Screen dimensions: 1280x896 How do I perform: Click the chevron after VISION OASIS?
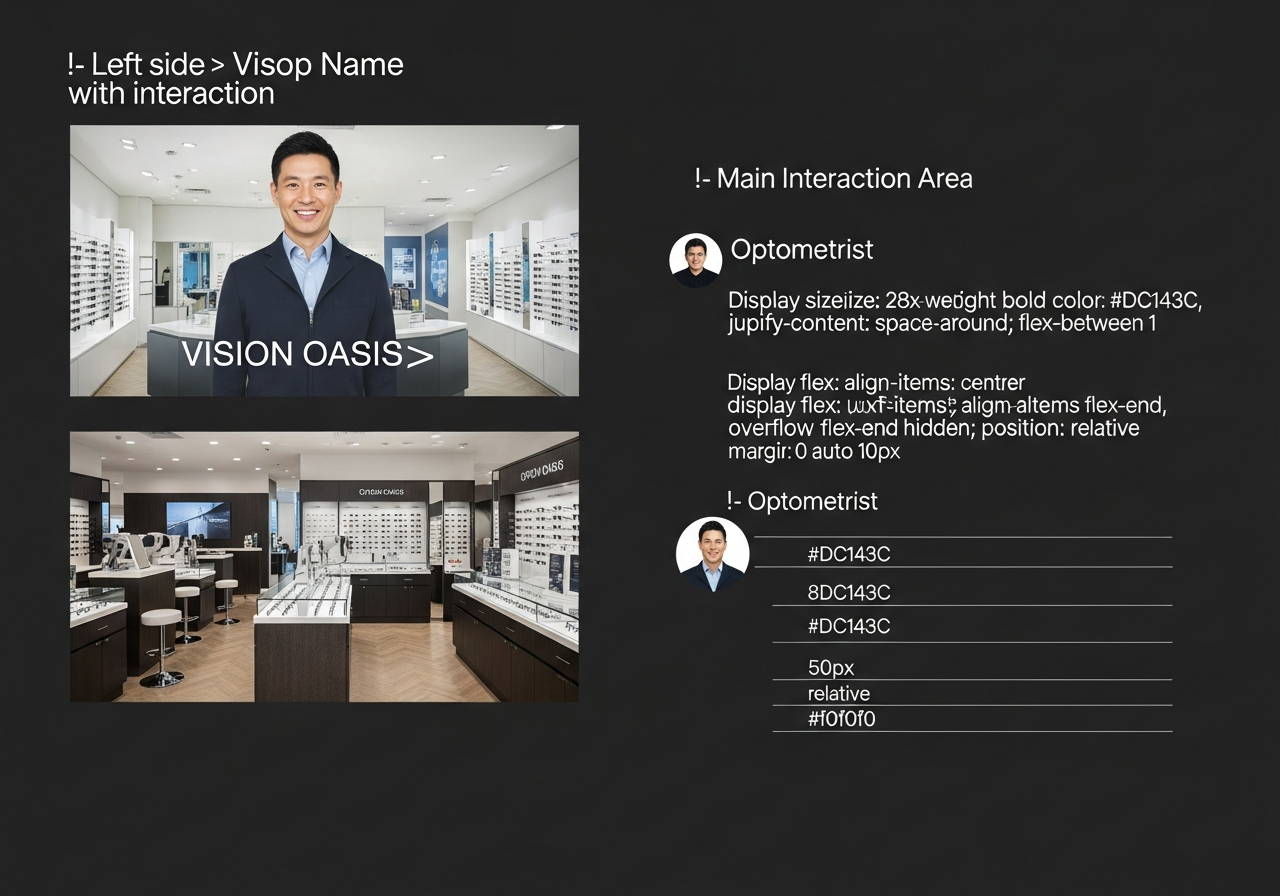pyautogui.click(x=419, y=355)
